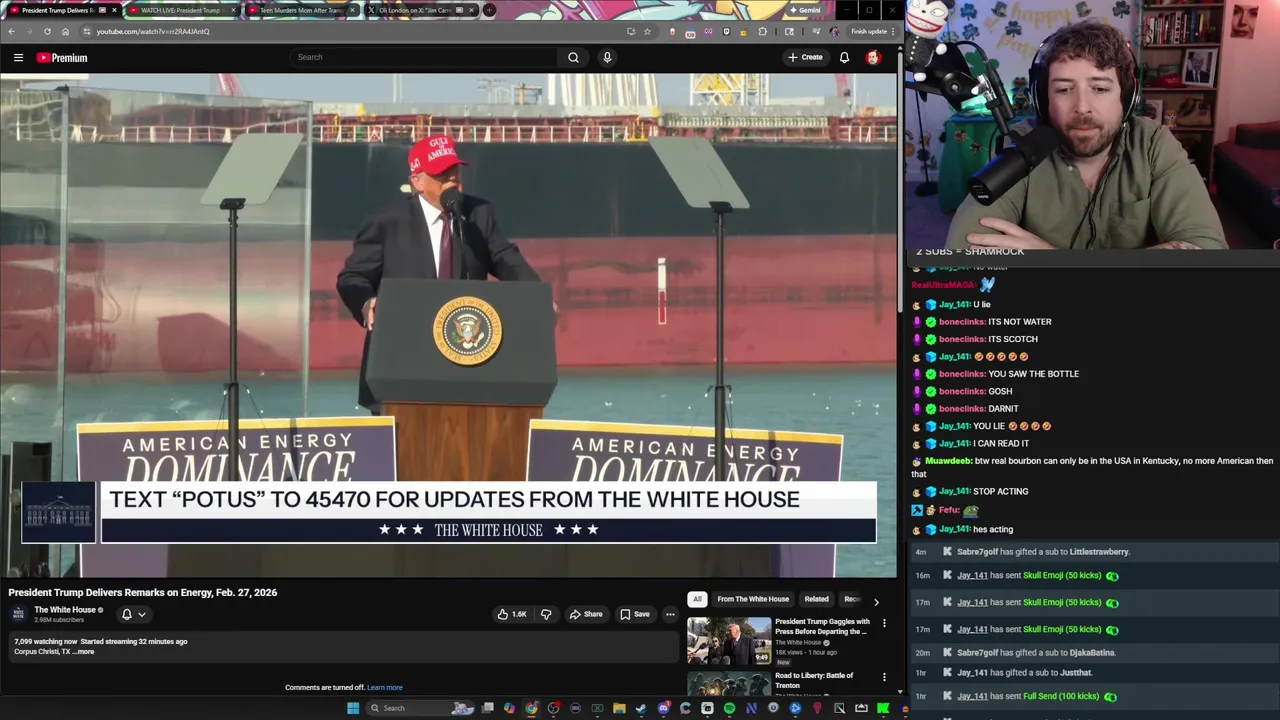The image size is (1280, 720).
Task: Click username 'Muawdeeb' in chat
Action: click(949, 461)
